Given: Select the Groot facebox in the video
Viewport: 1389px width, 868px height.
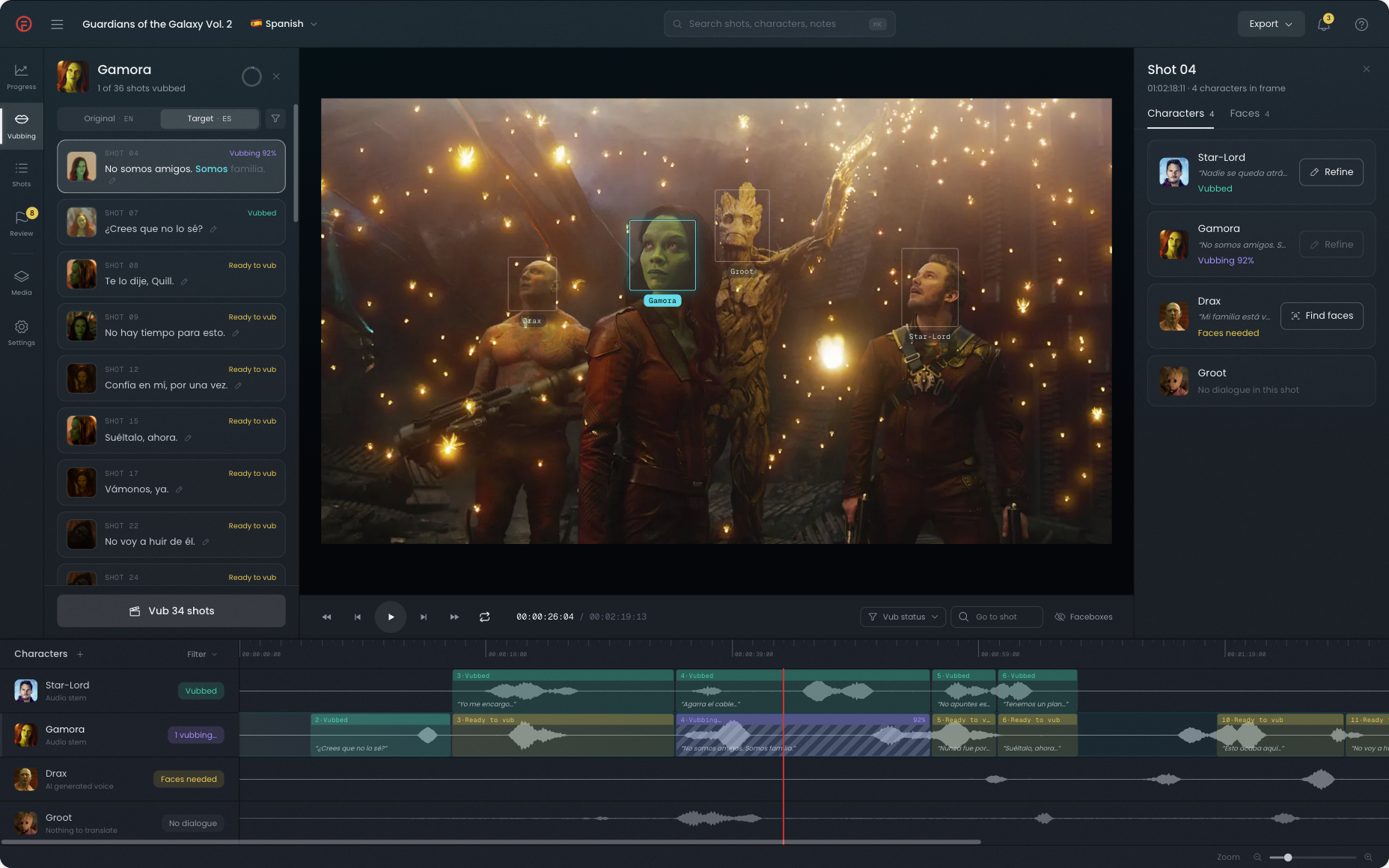Looking at the screenshot, I should 742,226.
